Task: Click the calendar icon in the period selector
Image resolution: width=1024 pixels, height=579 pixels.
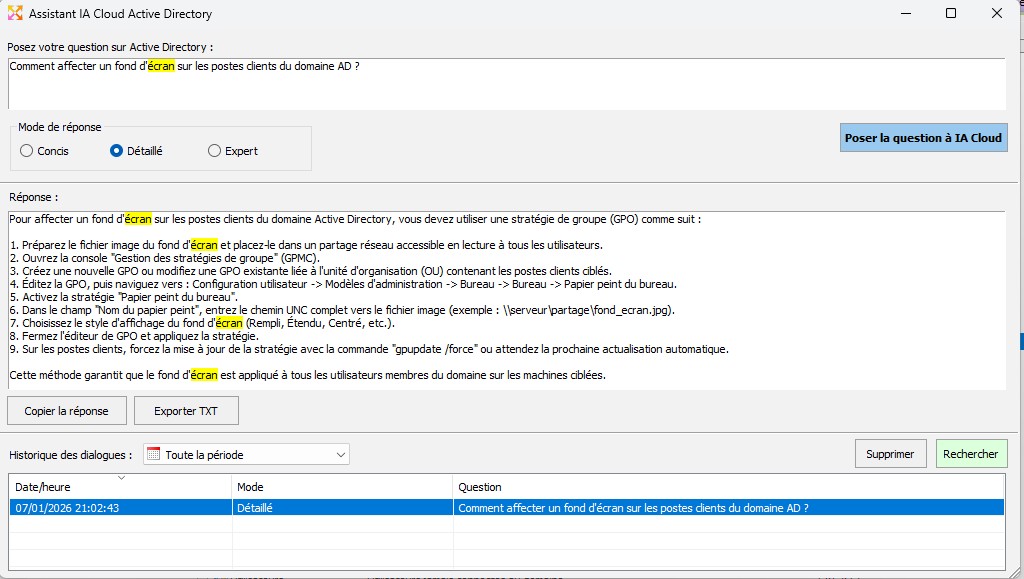Action: tap(153, 454)
